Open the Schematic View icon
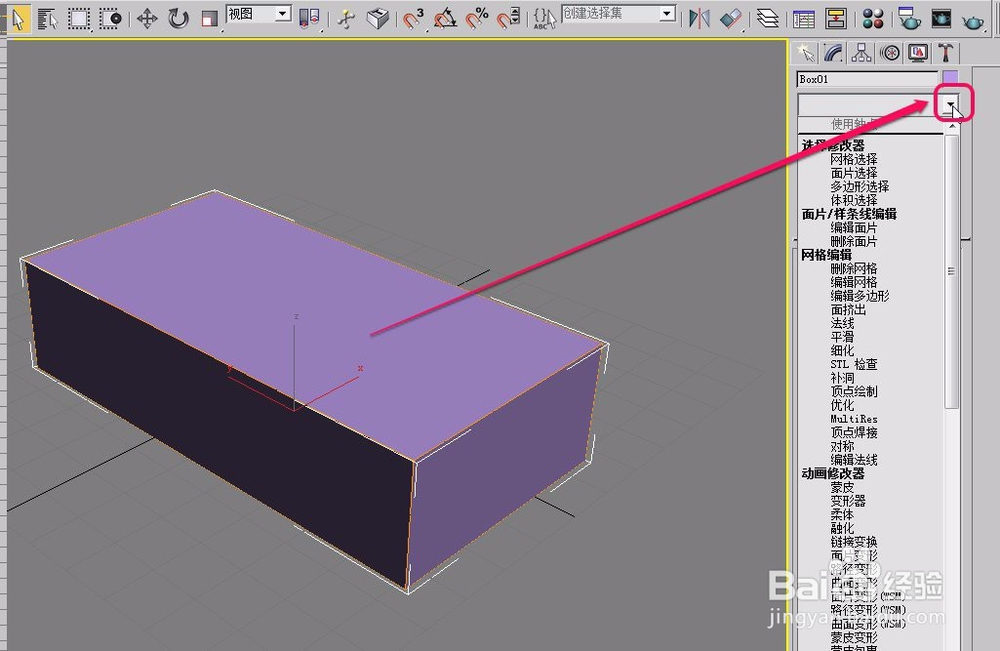This screenshot has width=1000, height=651. click(x=835, y=18)
